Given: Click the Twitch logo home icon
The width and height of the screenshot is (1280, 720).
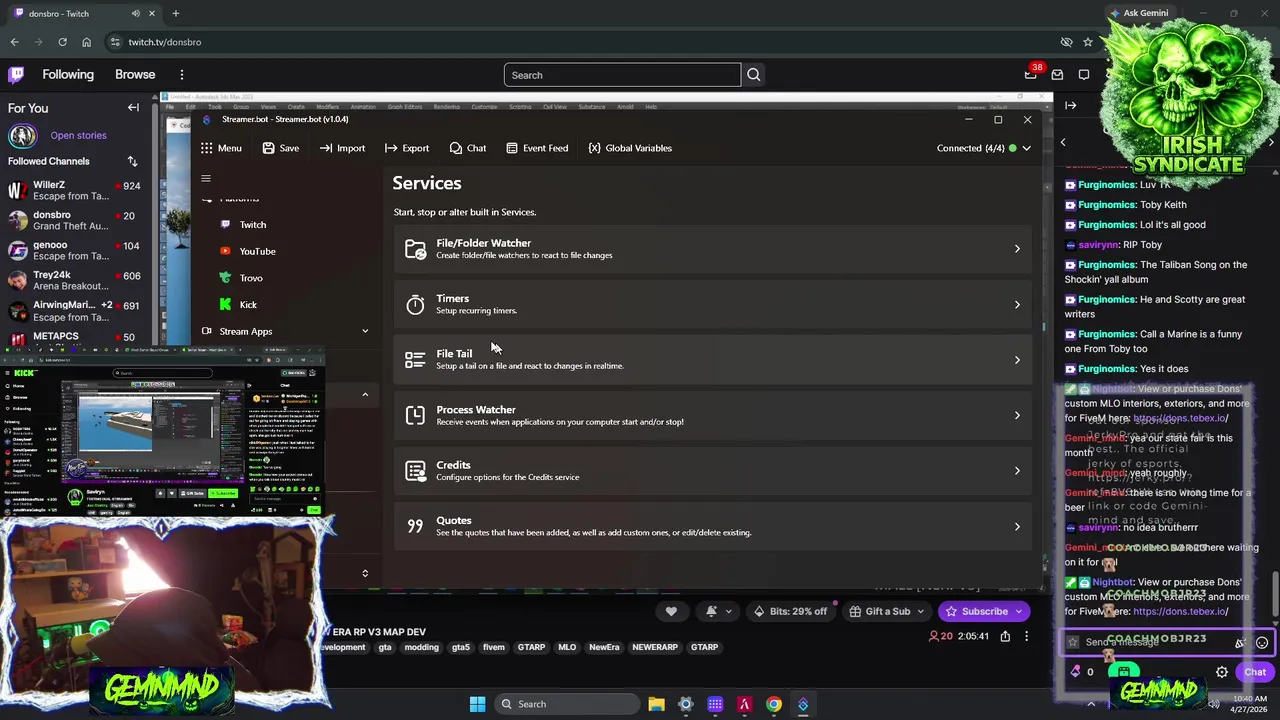Looking at the screenshot, I should pos(16,75).
